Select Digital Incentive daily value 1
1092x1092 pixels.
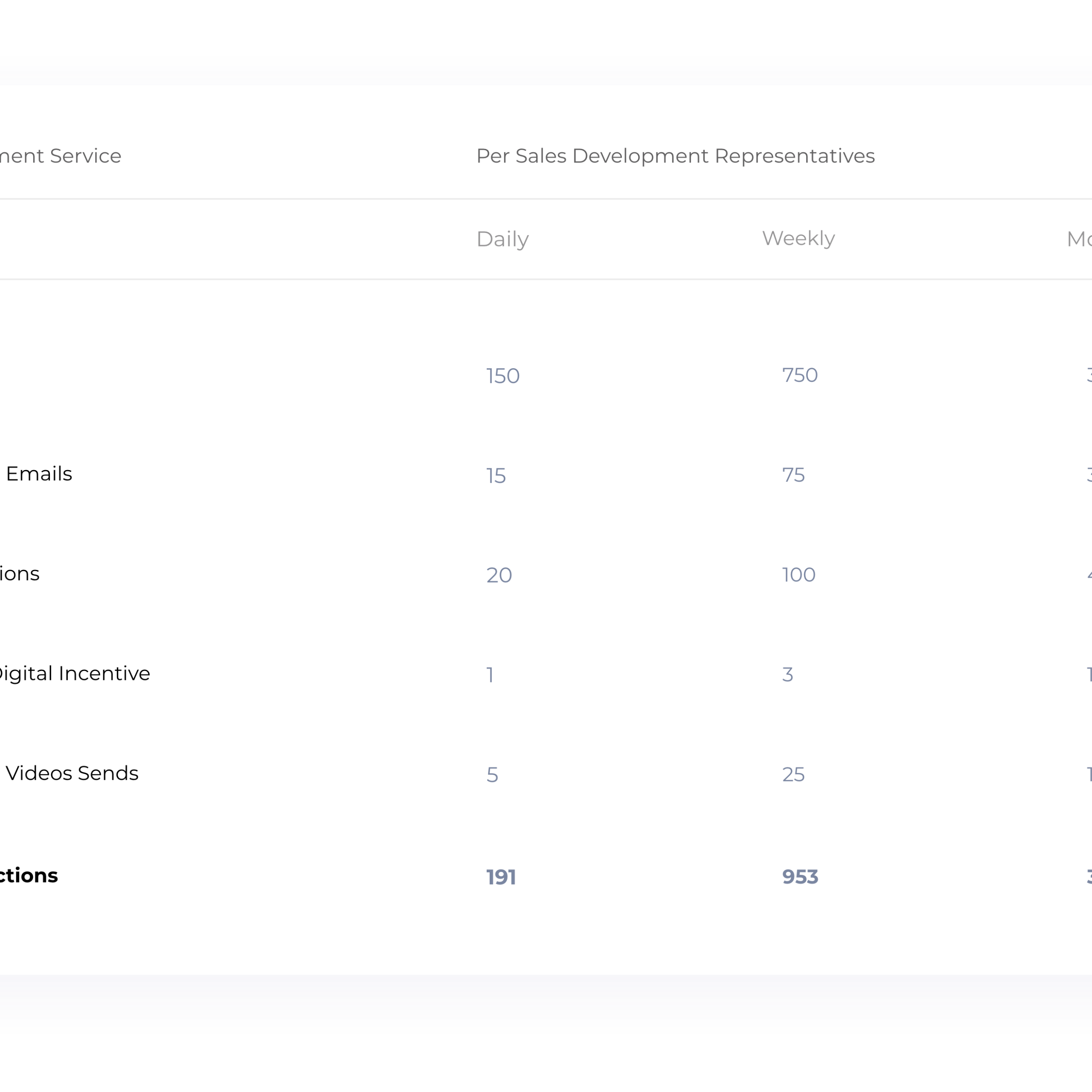click(x=490, y=675)
